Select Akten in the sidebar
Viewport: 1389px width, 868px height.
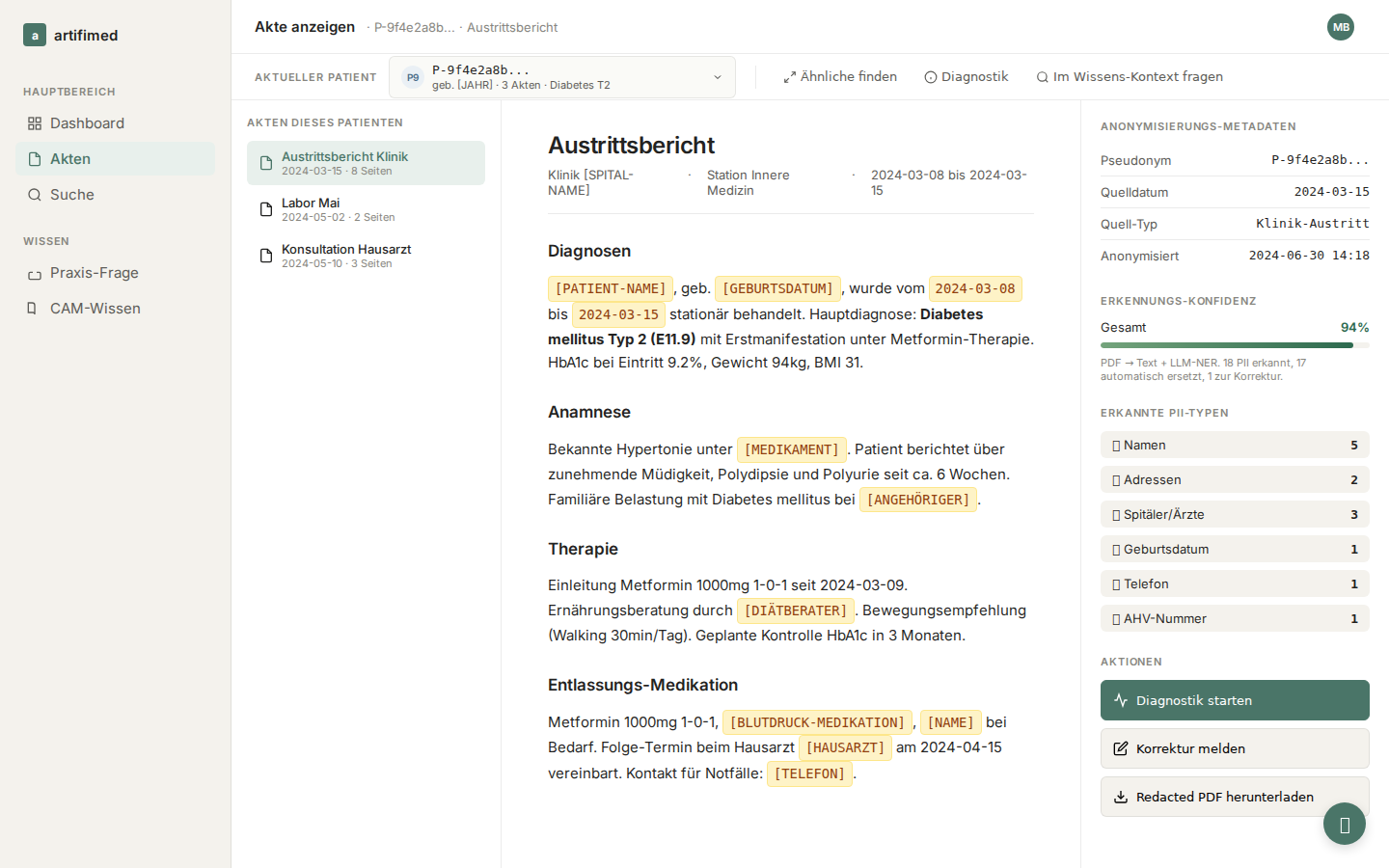(116, 159)
